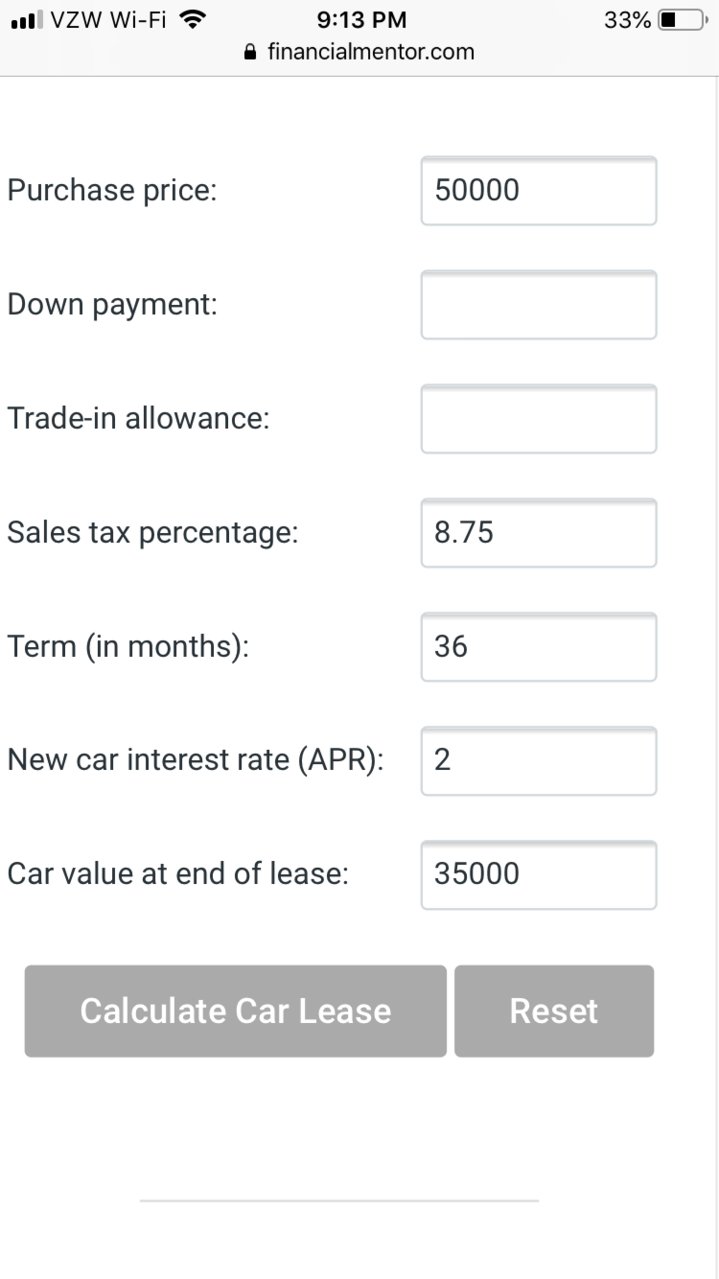Tap the 9:13 PM clock

(361, 20)
